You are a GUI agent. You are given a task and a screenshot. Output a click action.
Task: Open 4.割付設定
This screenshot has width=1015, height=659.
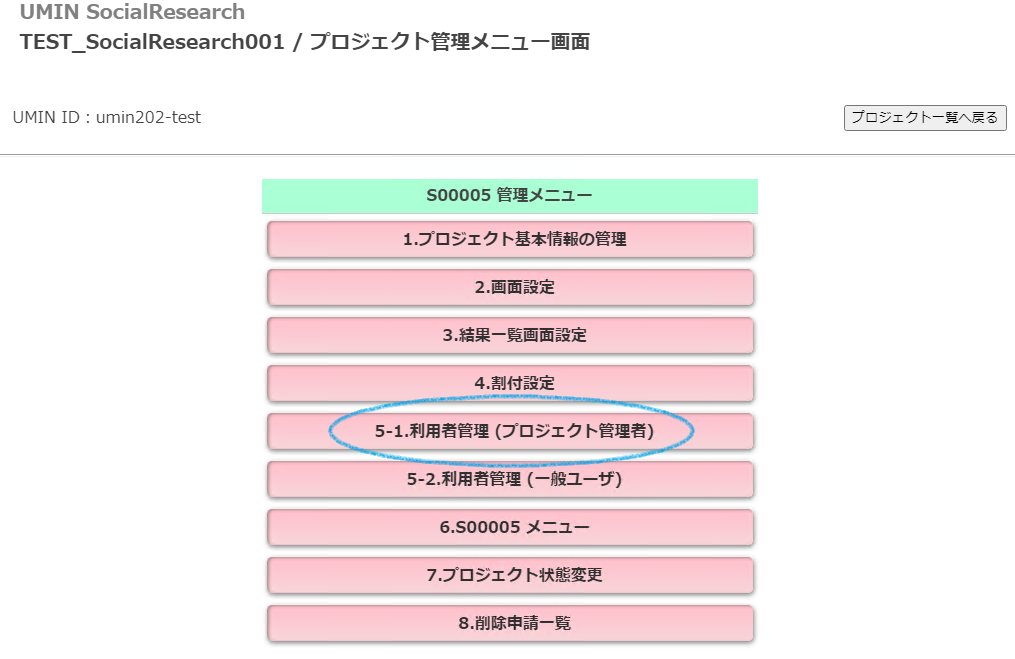coord(510,383)
